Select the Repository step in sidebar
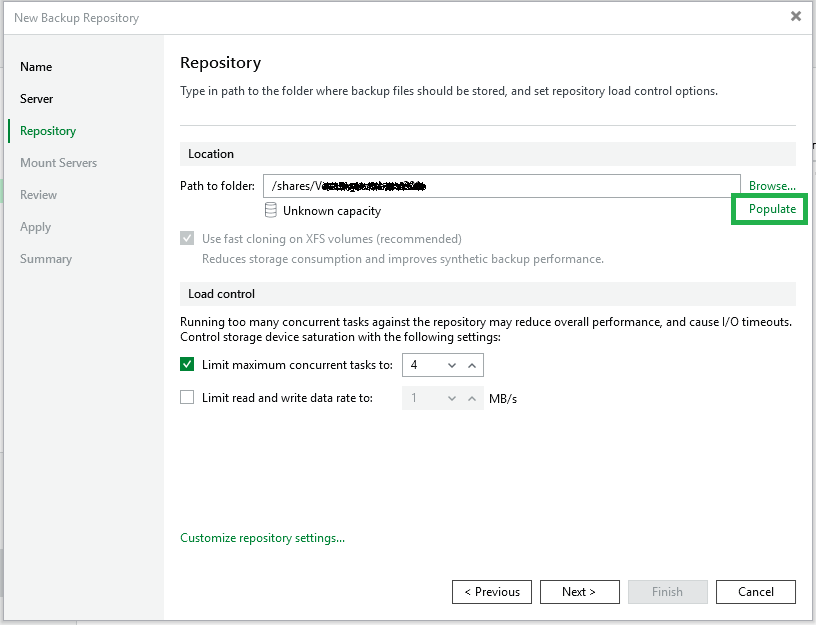816x625 pixels. tap(48, 131)
